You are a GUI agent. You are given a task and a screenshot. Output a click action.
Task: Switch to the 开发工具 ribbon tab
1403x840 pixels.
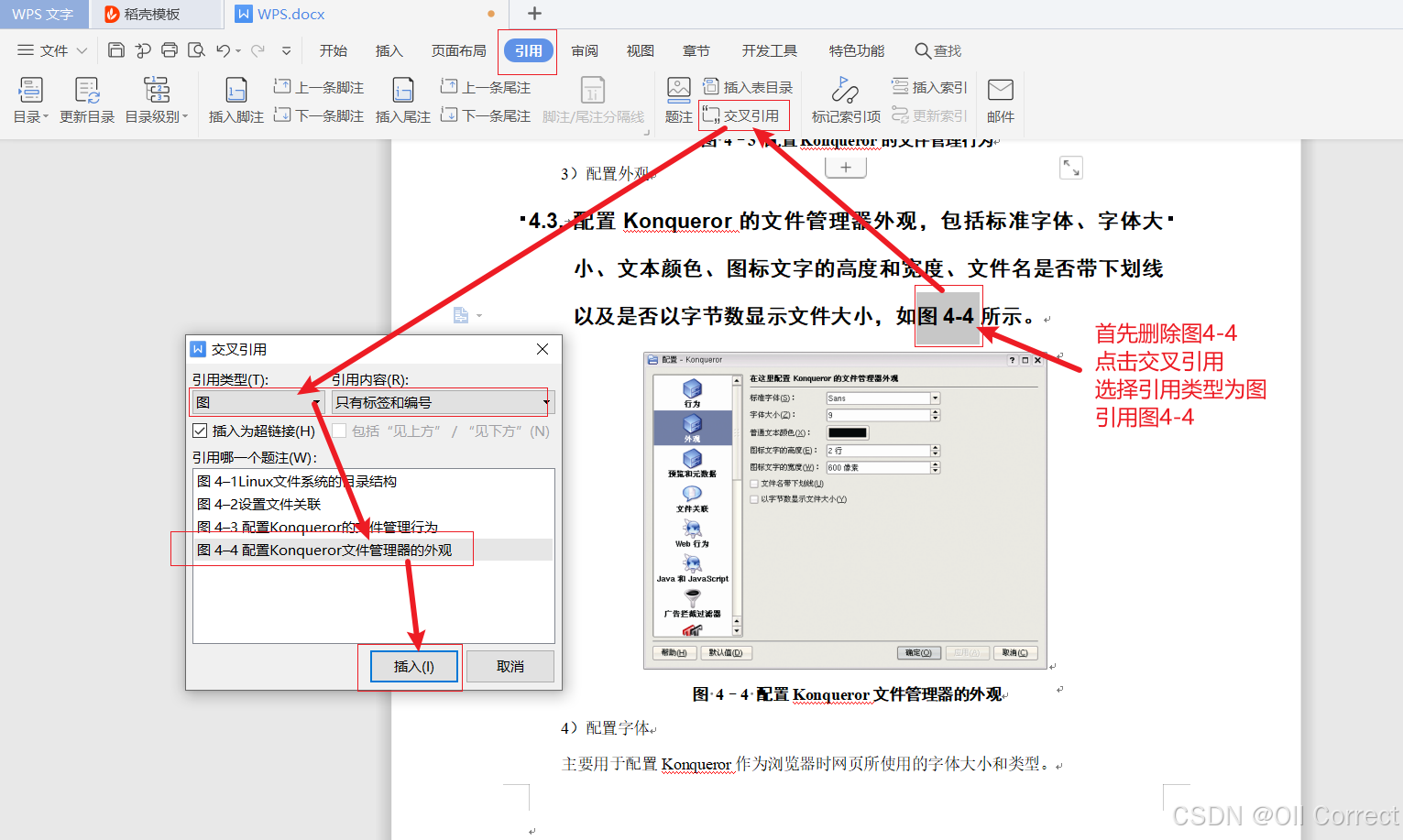point(770,50)
